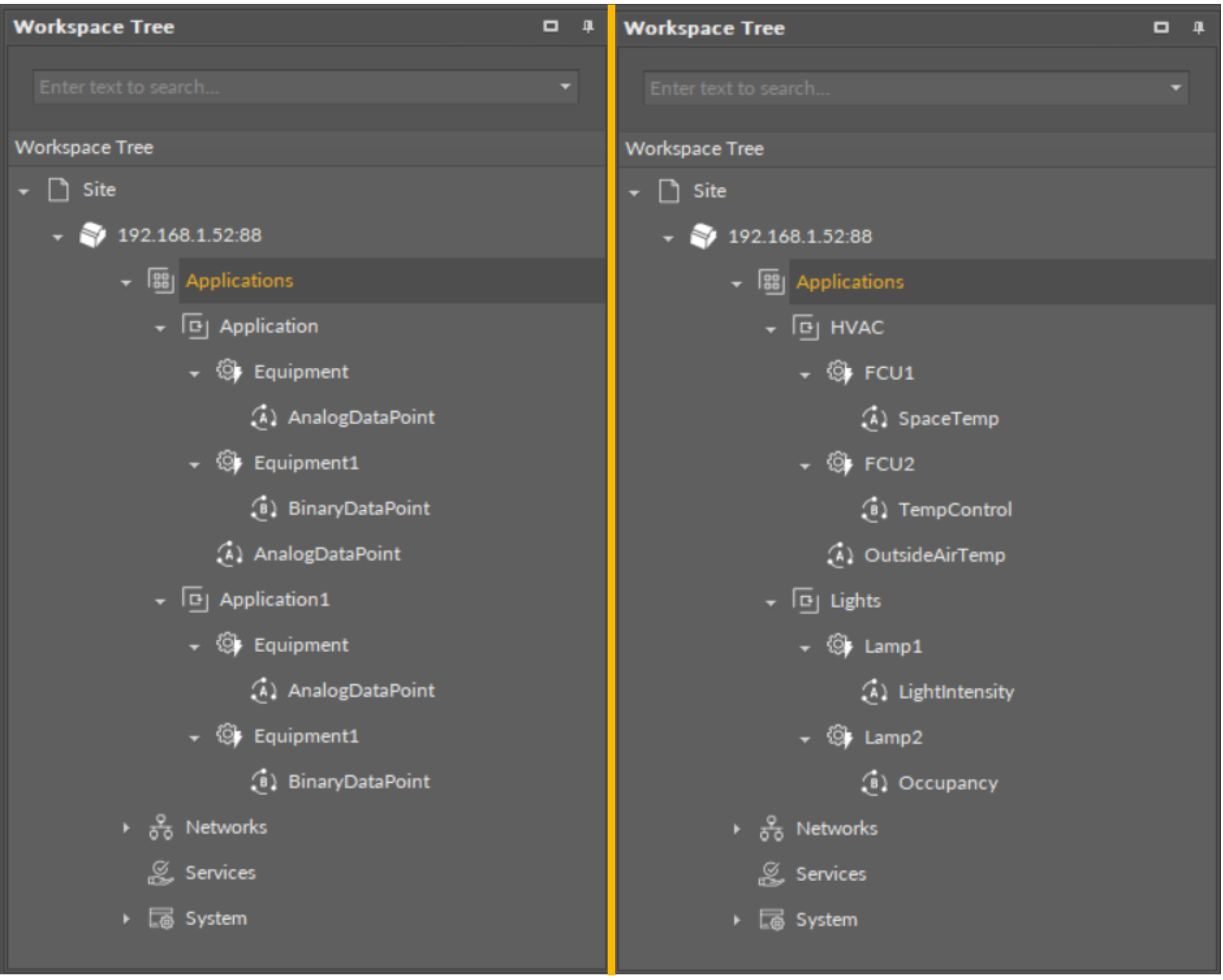Screen dimensions: 1223x980
Task: Click the Services icon in right tree
Action: (x=771, y=874)
